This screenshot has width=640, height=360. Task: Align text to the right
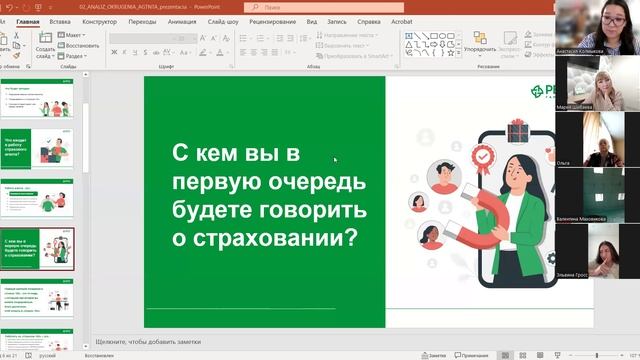[x=264, y=53]
